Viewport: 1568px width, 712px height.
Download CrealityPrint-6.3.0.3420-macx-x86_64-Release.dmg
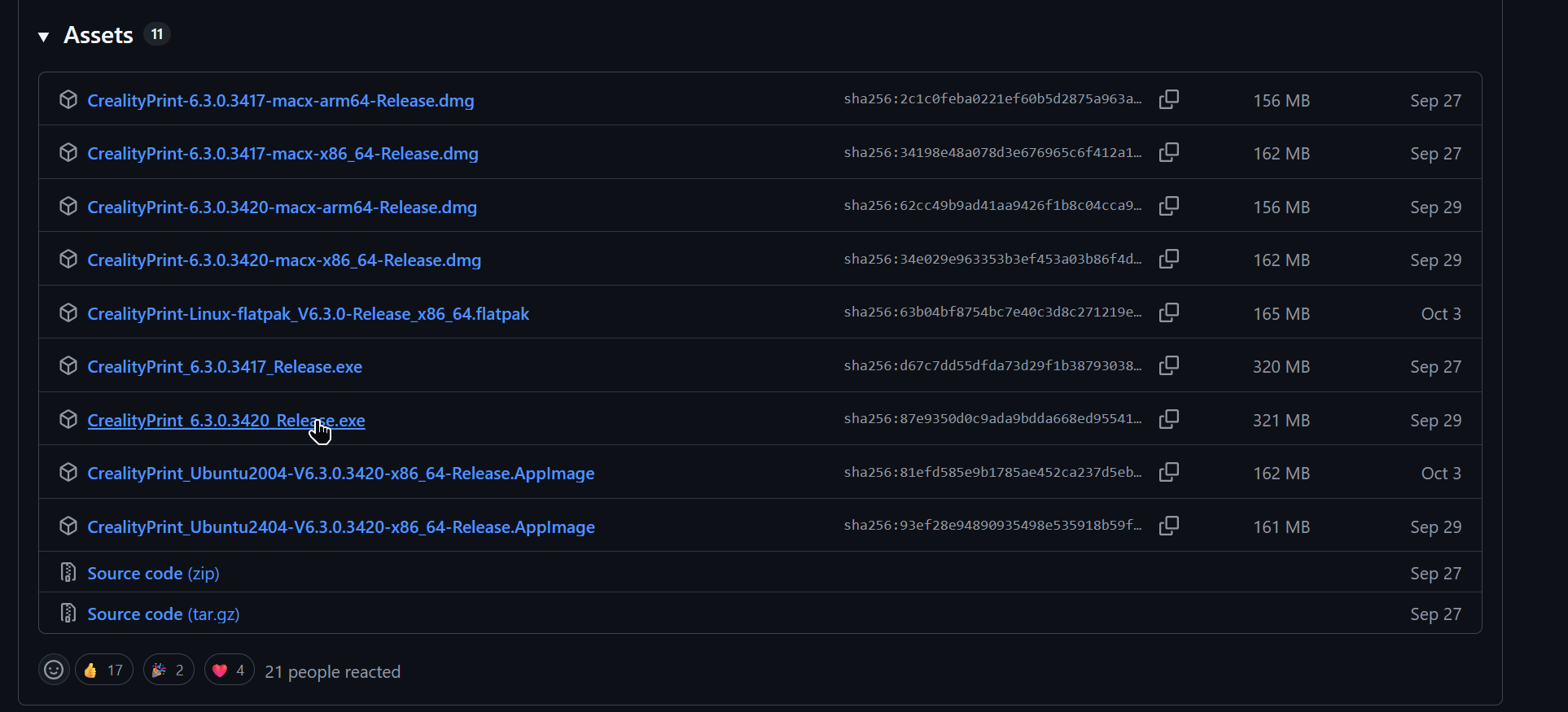click(284, 260)
